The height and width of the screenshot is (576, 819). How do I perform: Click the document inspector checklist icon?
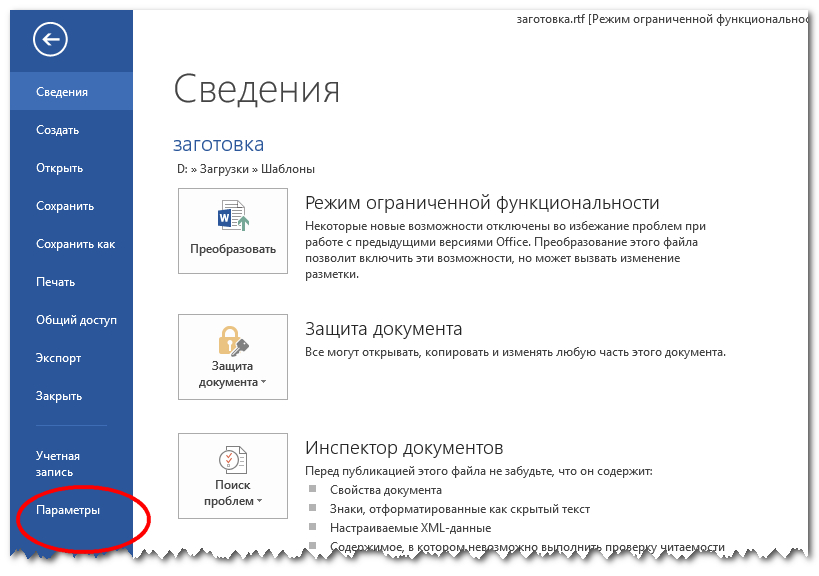(232, 459)
